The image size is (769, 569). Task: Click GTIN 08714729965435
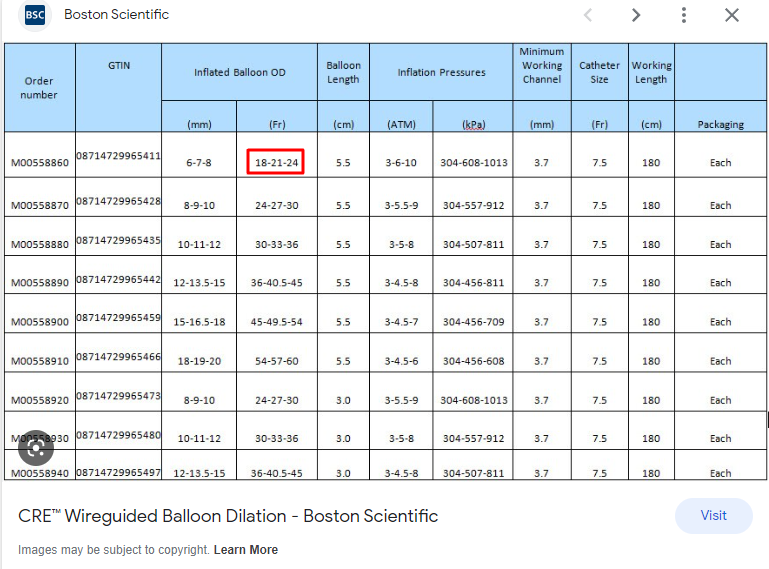118,240
